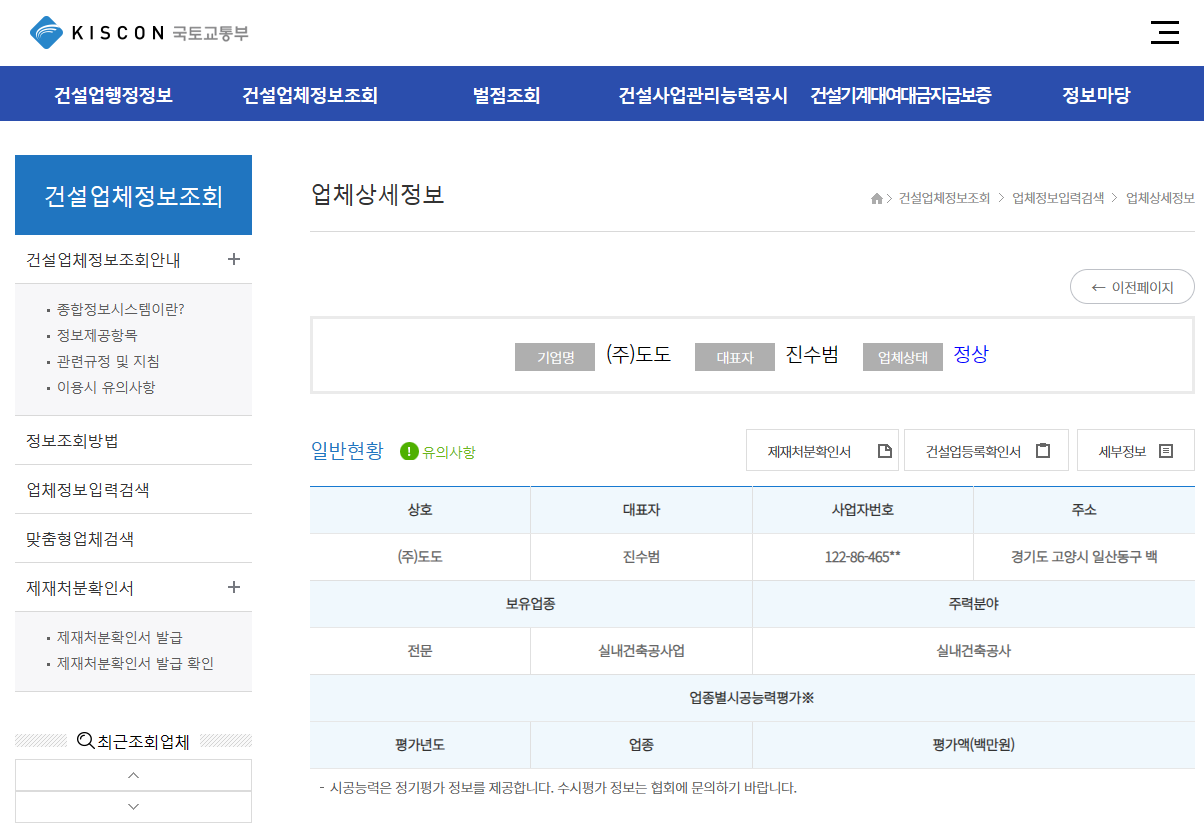Screen dimensions: 1204x837
Task: Click the 일반현황 section heading
Action: point(347,451)
